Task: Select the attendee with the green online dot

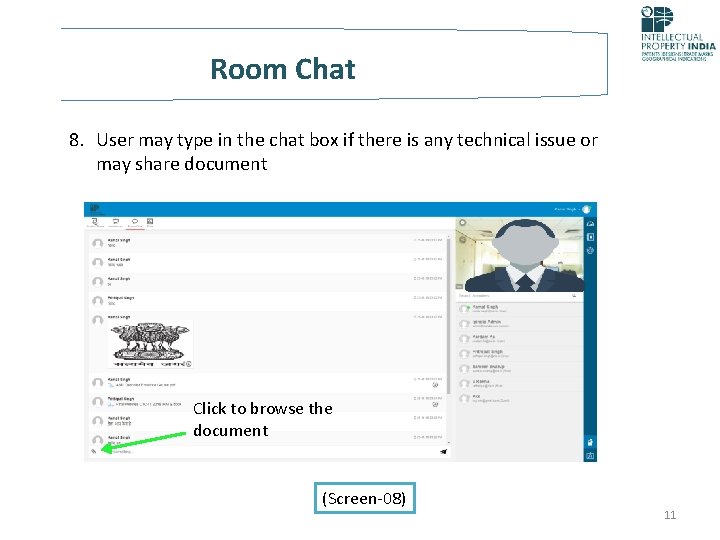Action: click(x=519, y=309)
